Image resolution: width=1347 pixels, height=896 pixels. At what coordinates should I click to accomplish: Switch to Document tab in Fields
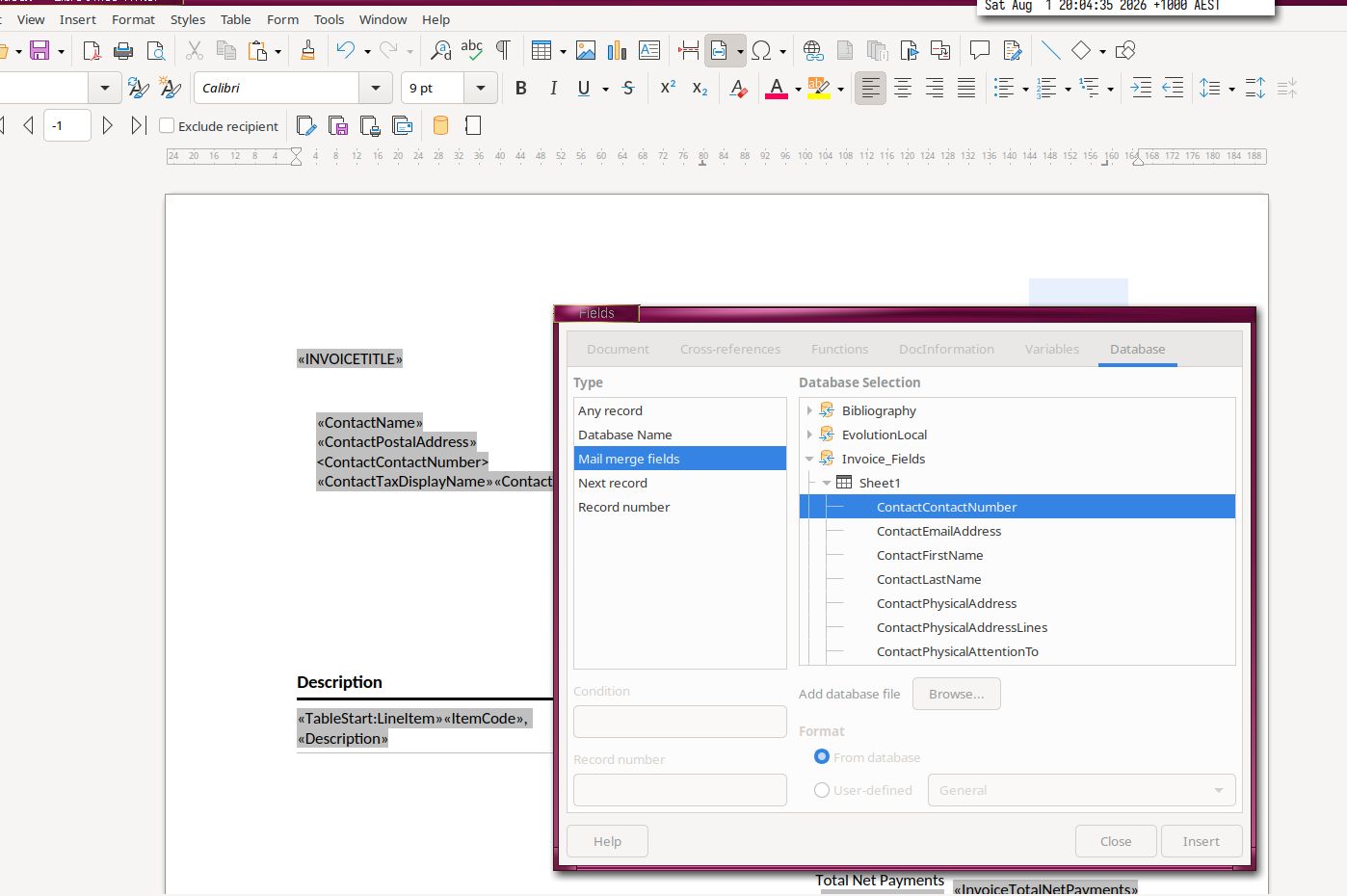point(618,349)
